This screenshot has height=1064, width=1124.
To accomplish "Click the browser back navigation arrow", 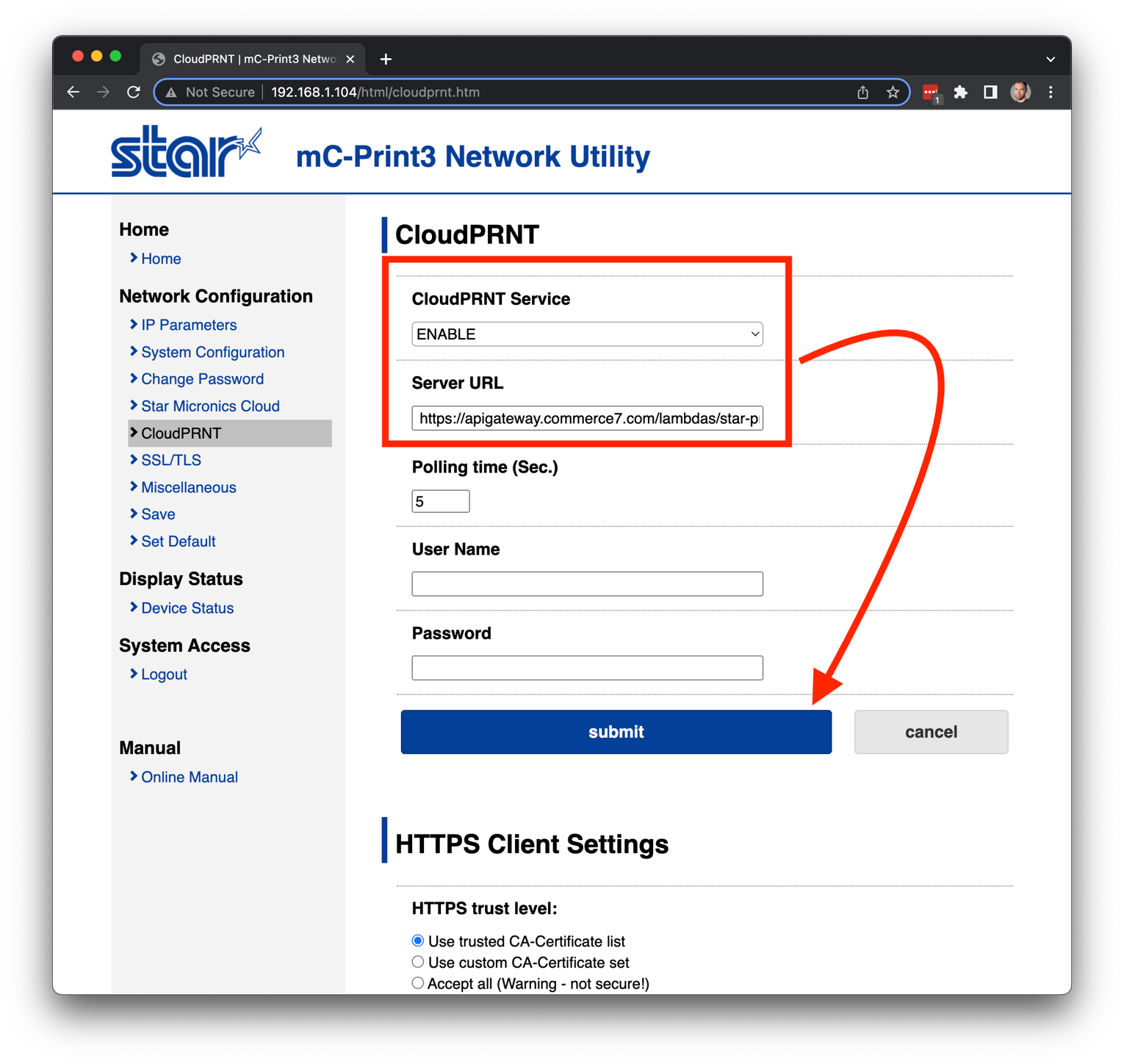I will (73, 92).
